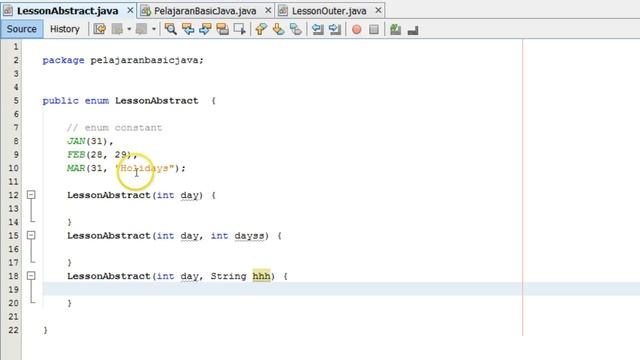Select the Source view button

click(x=22, y=29)
